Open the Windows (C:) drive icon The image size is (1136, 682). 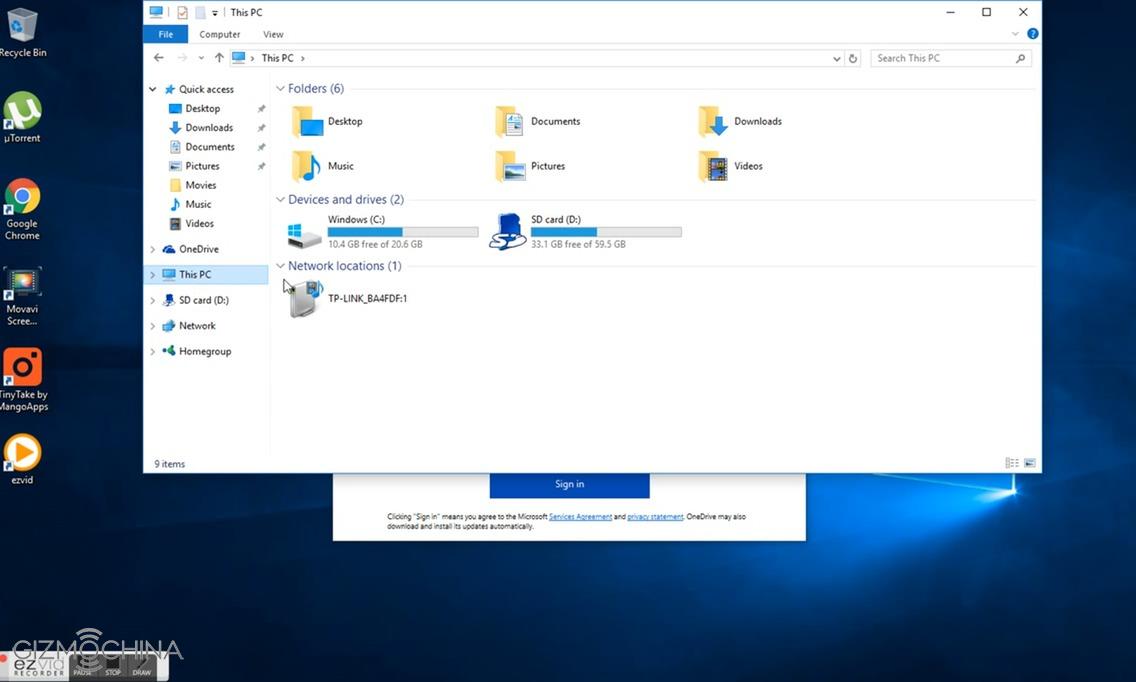(304, 233)
